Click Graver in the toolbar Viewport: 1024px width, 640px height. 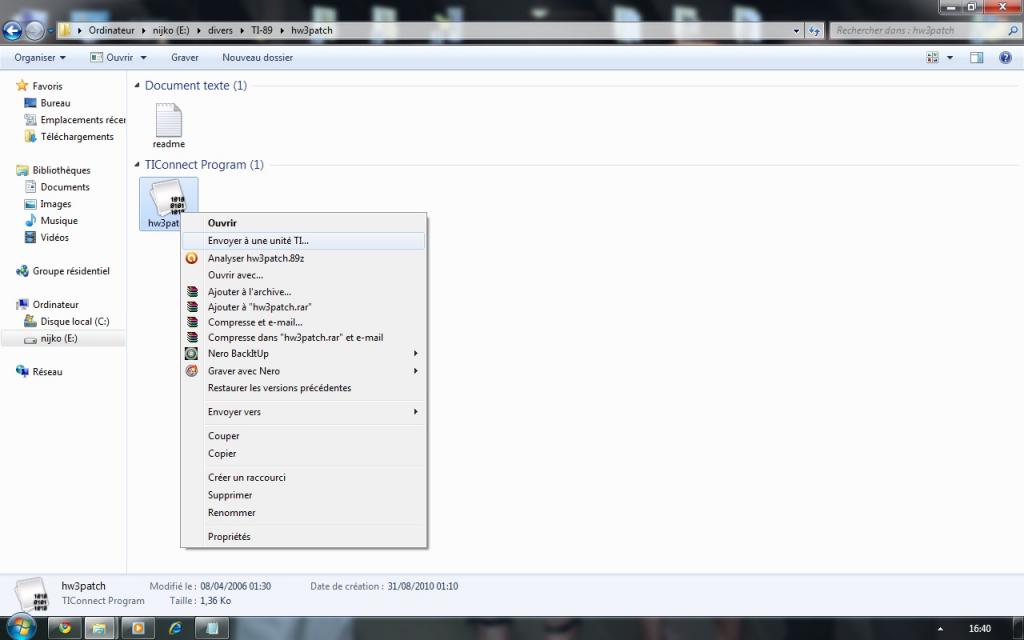[x=185, y=57]
